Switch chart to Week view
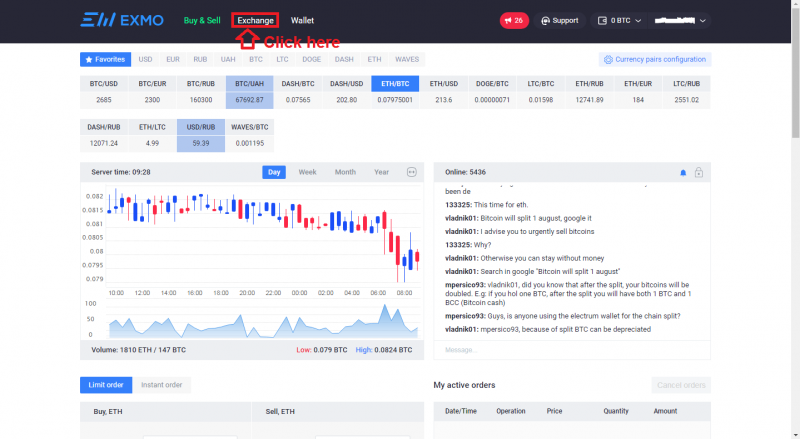 tap(307, 172)
